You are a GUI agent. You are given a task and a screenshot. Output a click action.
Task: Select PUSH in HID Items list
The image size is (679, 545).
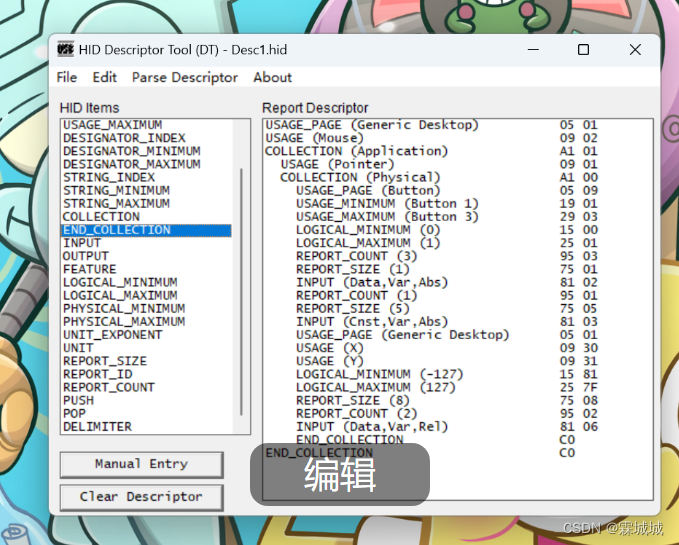[146, 400]
